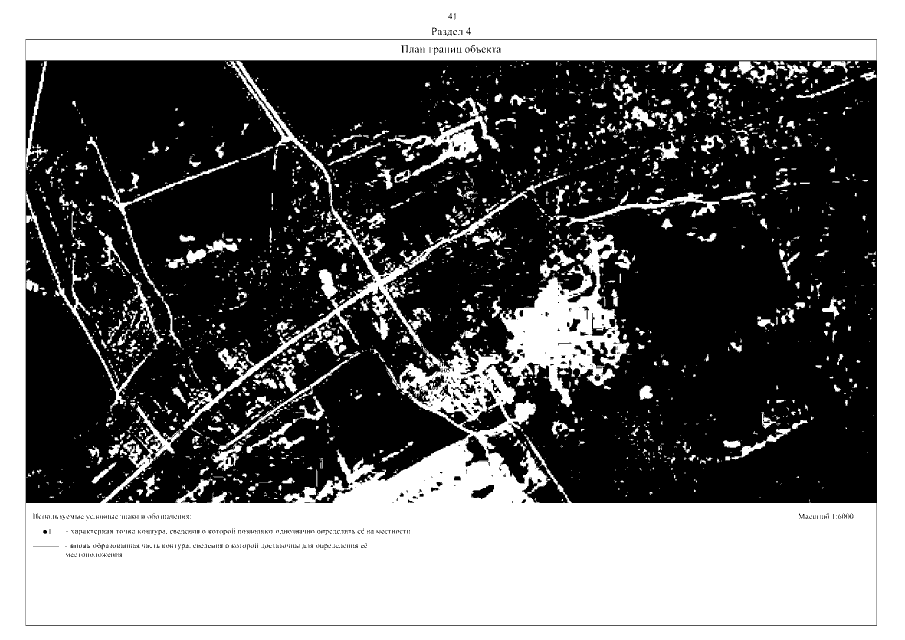
Task: Click the map's bottom-left corner area
Action: pyautogui.click(x=40, y=490)
